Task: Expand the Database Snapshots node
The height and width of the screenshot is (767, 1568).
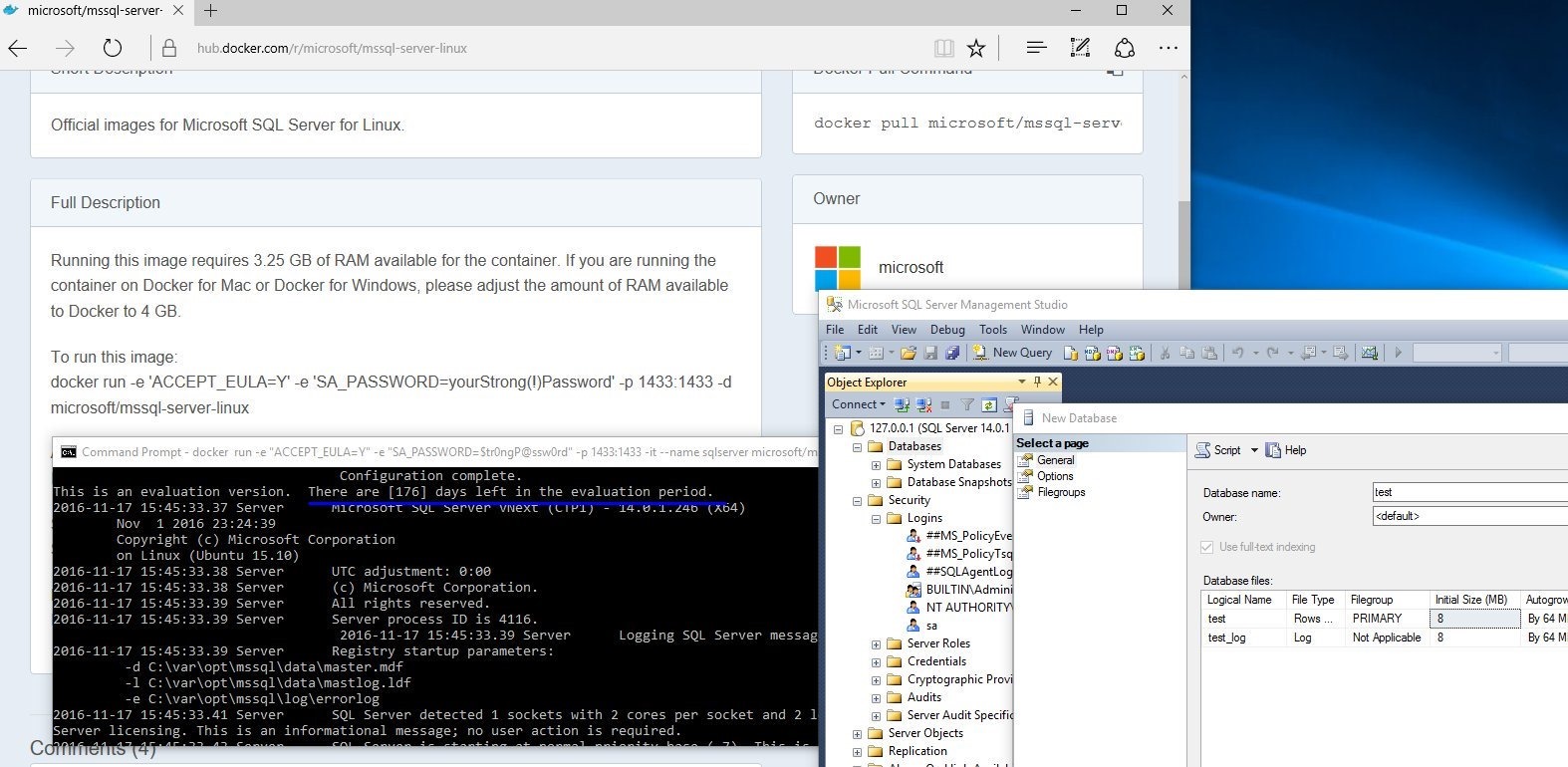Action: click(876, 483)
